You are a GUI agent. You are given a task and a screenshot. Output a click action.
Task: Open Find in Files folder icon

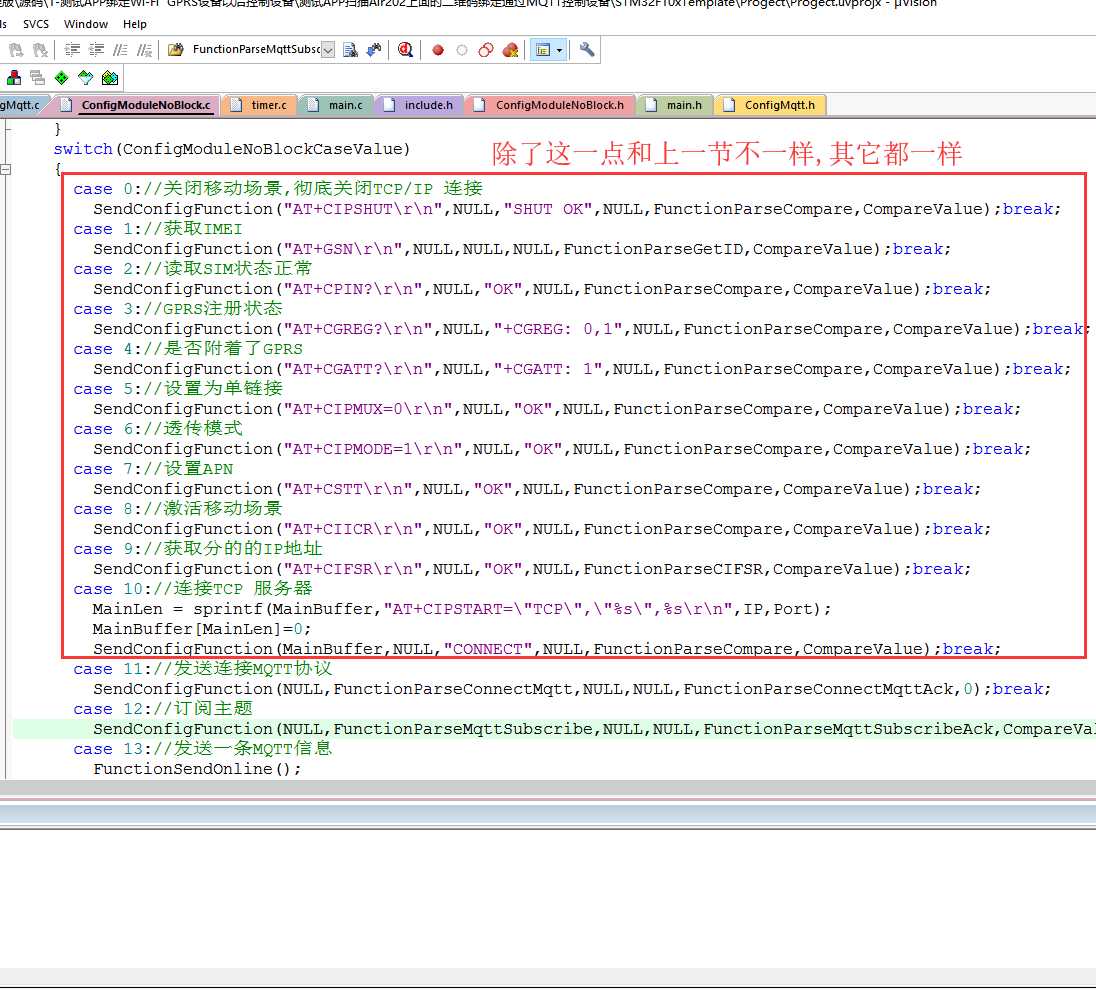coord(175,50)
